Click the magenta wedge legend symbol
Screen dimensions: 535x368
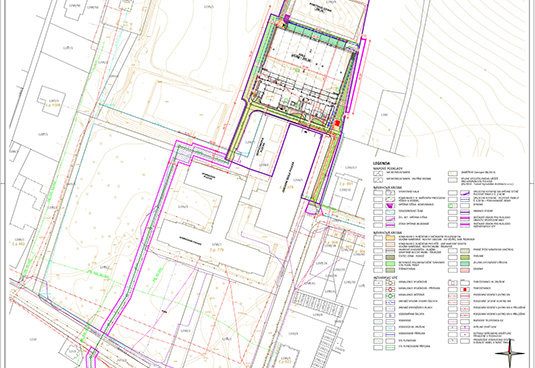(x=390, y=205)
